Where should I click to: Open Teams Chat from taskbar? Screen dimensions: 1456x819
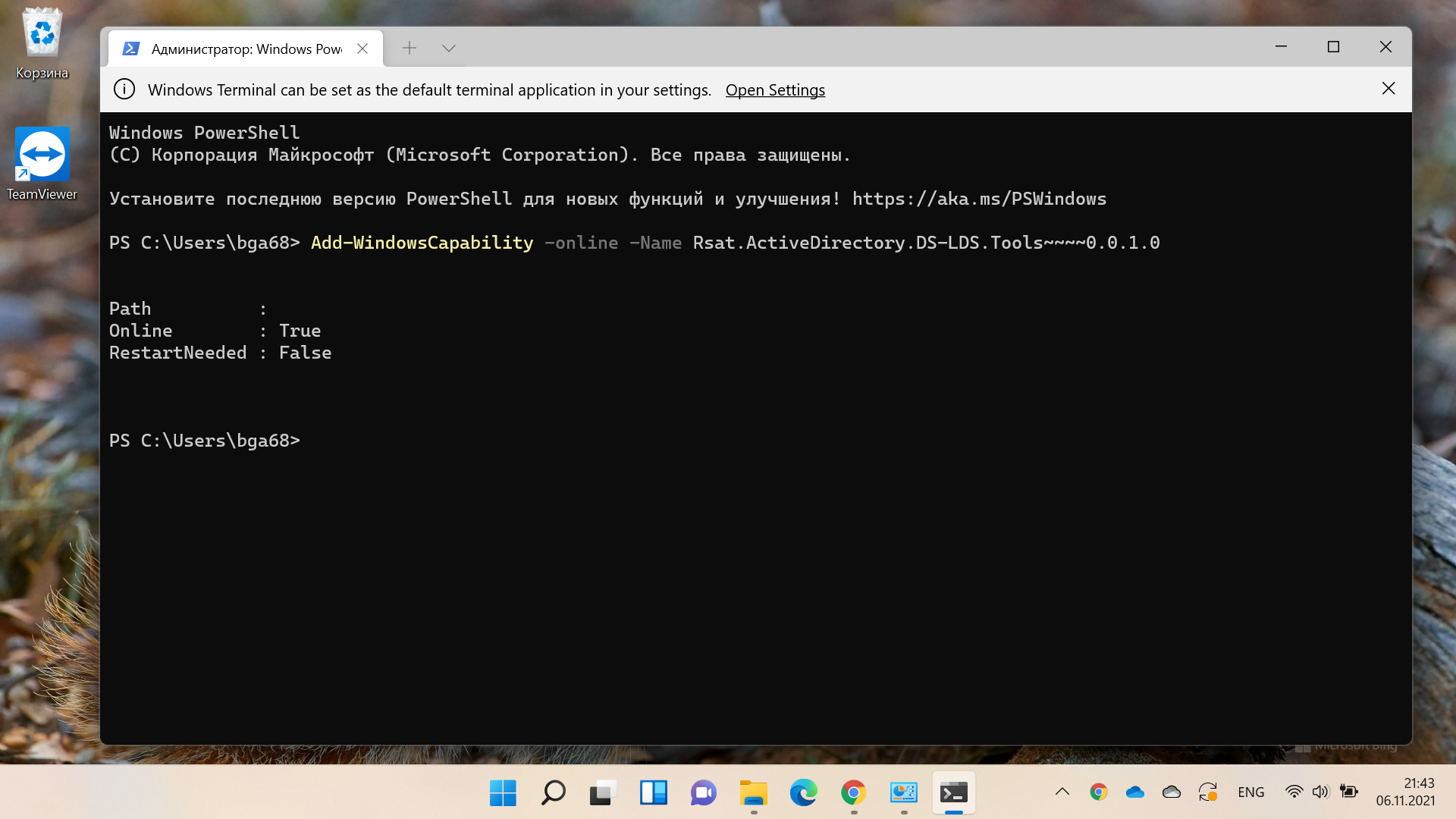click(x=703, y=792)
